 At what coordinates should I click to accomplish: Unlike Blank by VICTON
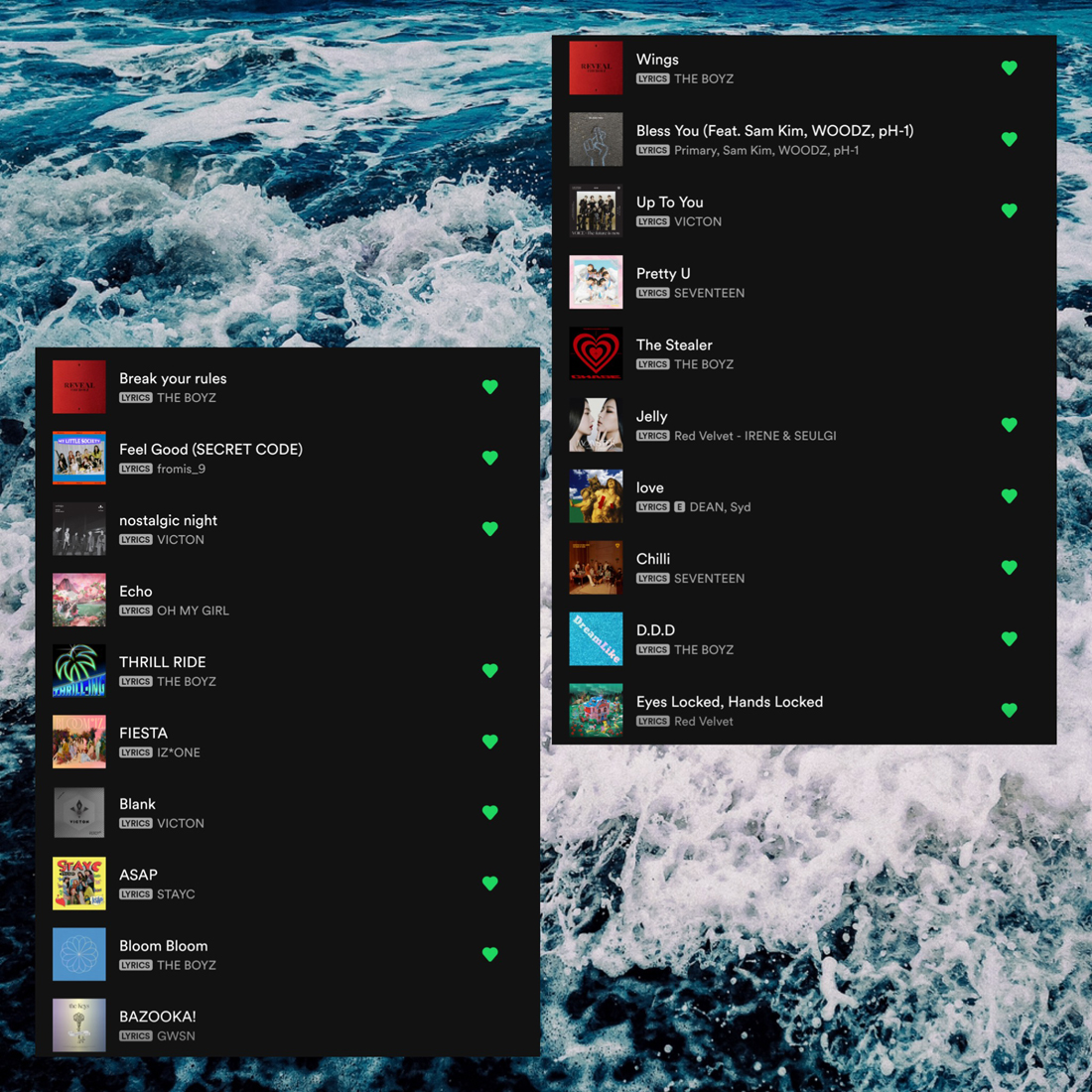coord(490,812)
